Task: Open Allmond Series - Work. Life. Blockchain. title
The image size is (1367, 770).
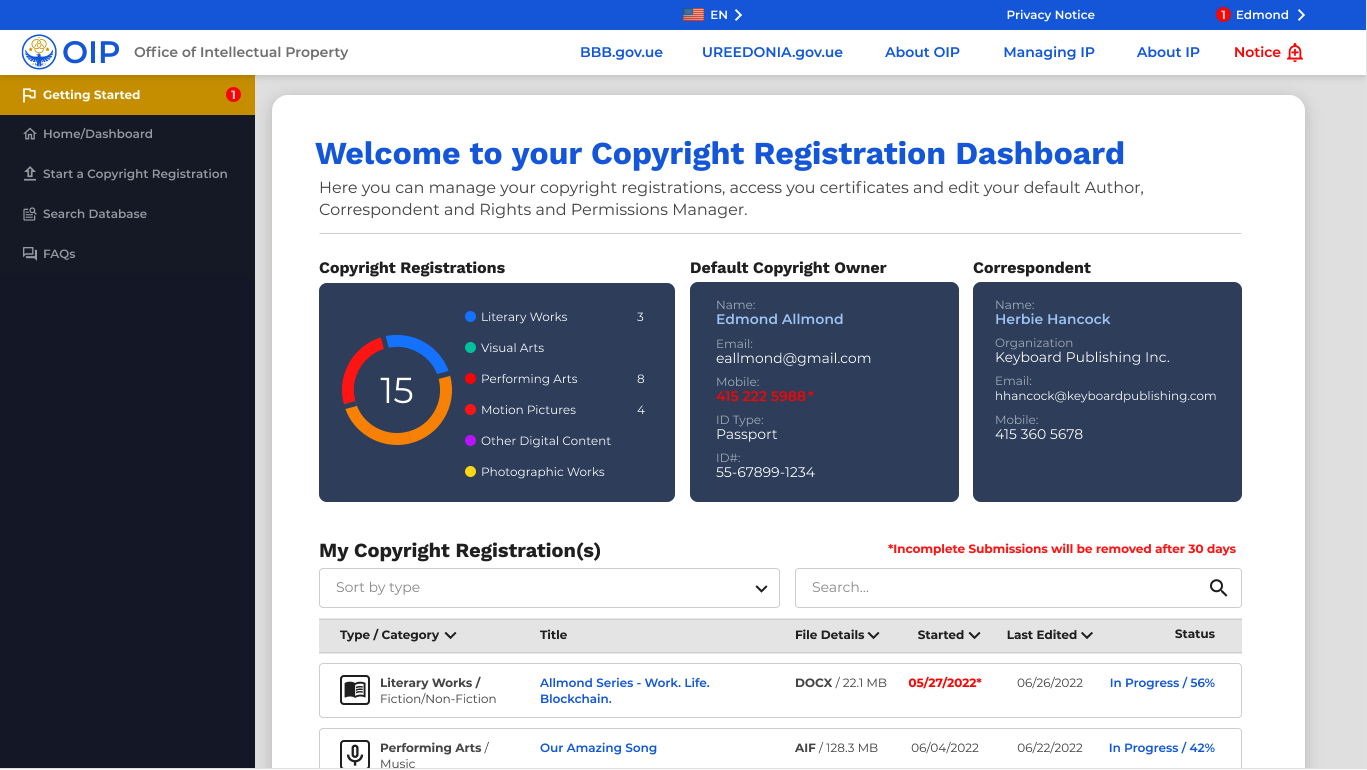Action: [x=625, y=691]
